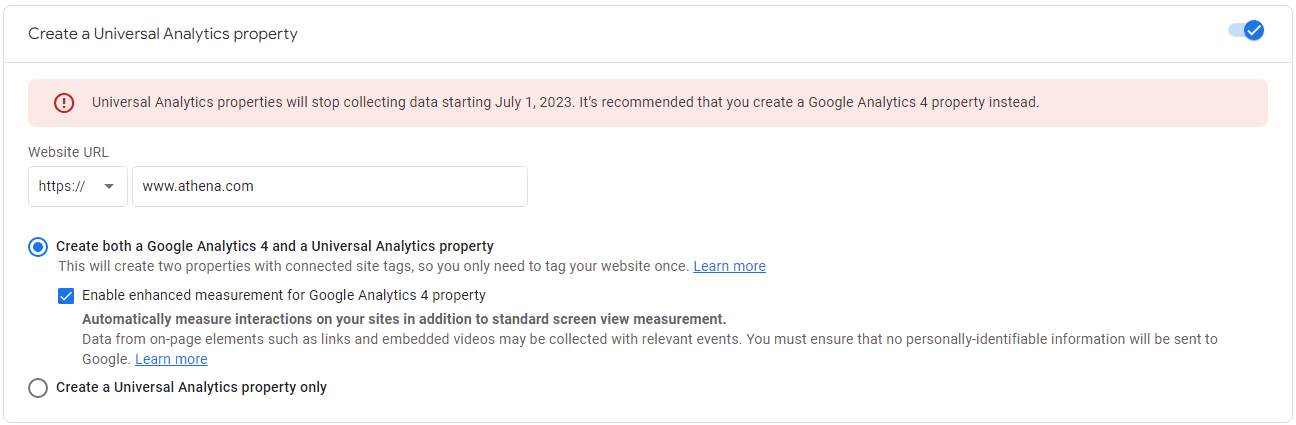Screen dimensions: 1296x425
Task: Select Create a Universal Analytics property only radio
Action: click(38, 387)
